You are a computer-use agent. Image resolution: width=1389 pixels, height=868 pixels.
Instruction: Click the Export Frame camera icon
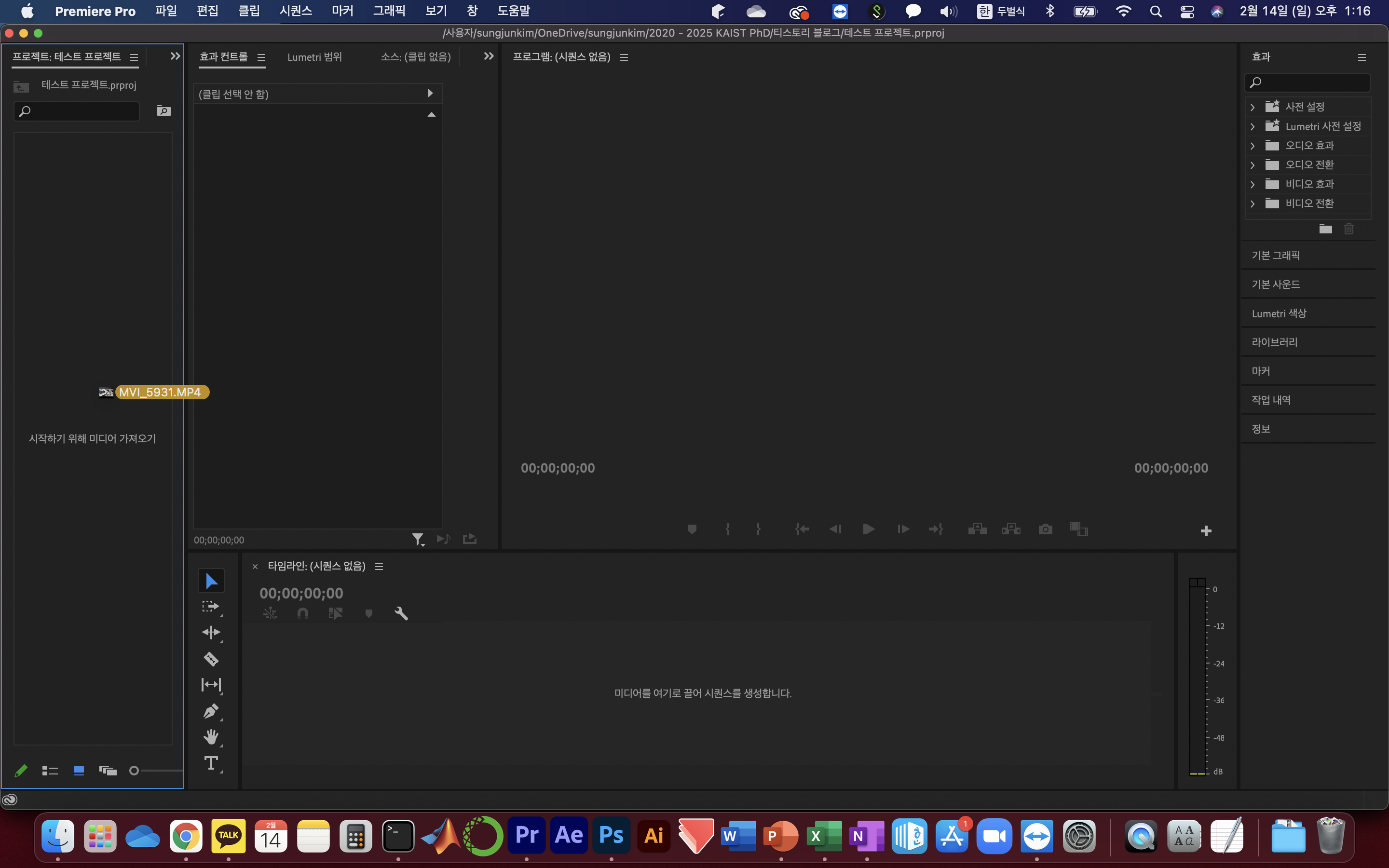tap(1045, 529)
